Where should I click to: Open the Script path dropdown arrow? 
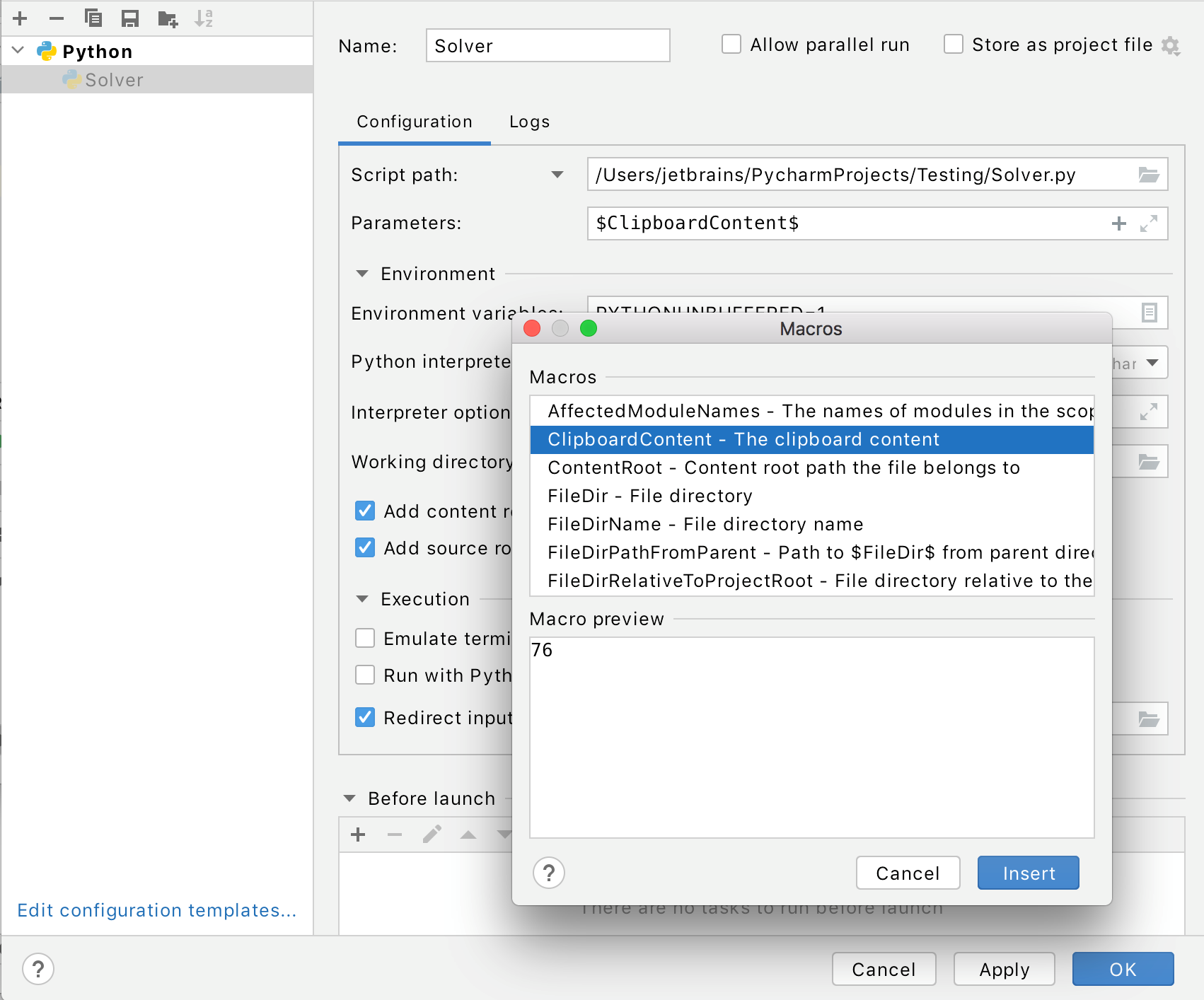tap(558, 174)
